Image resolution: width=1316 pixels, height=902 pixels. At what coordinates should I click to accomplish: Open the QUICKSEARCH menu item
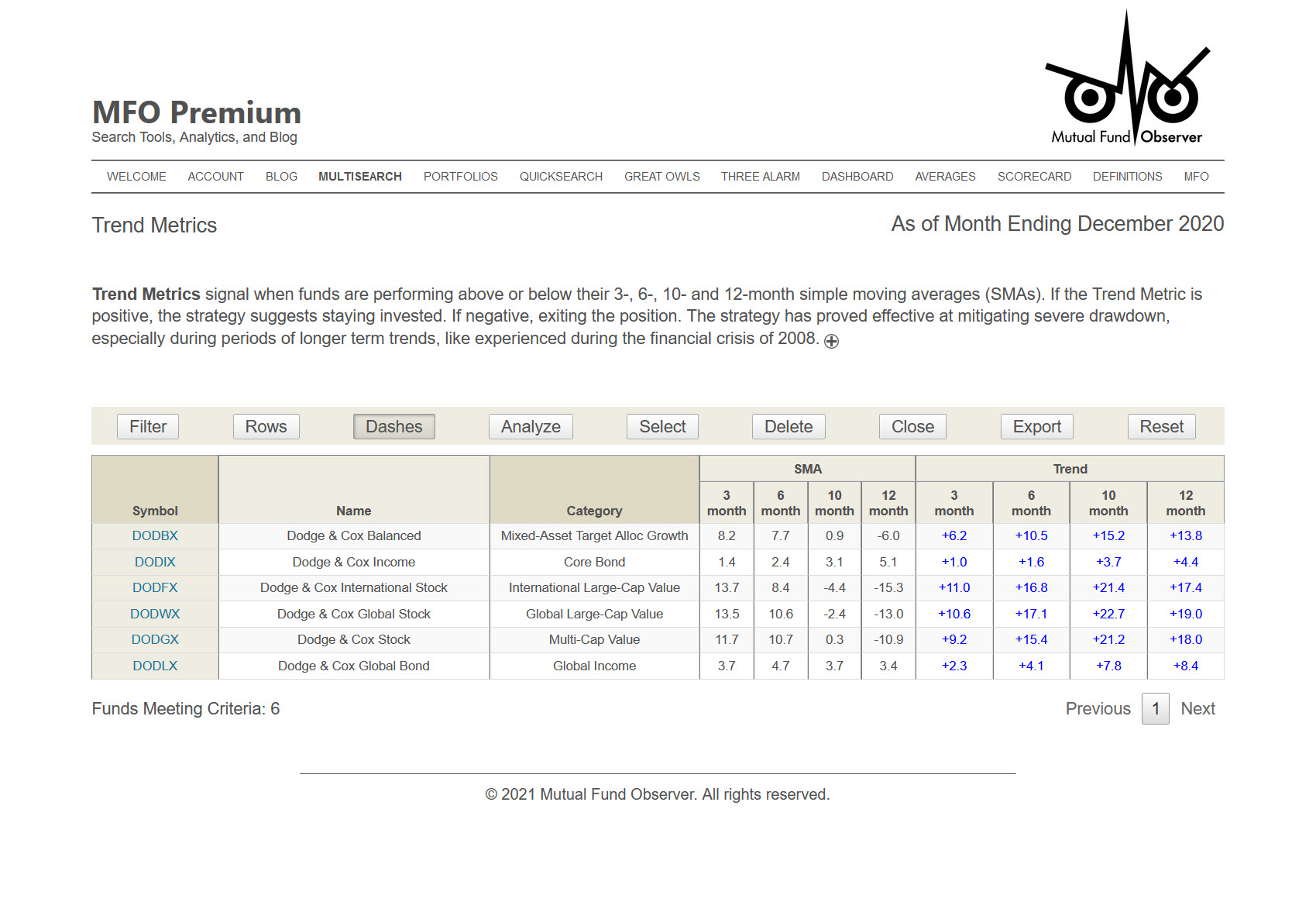561,177
